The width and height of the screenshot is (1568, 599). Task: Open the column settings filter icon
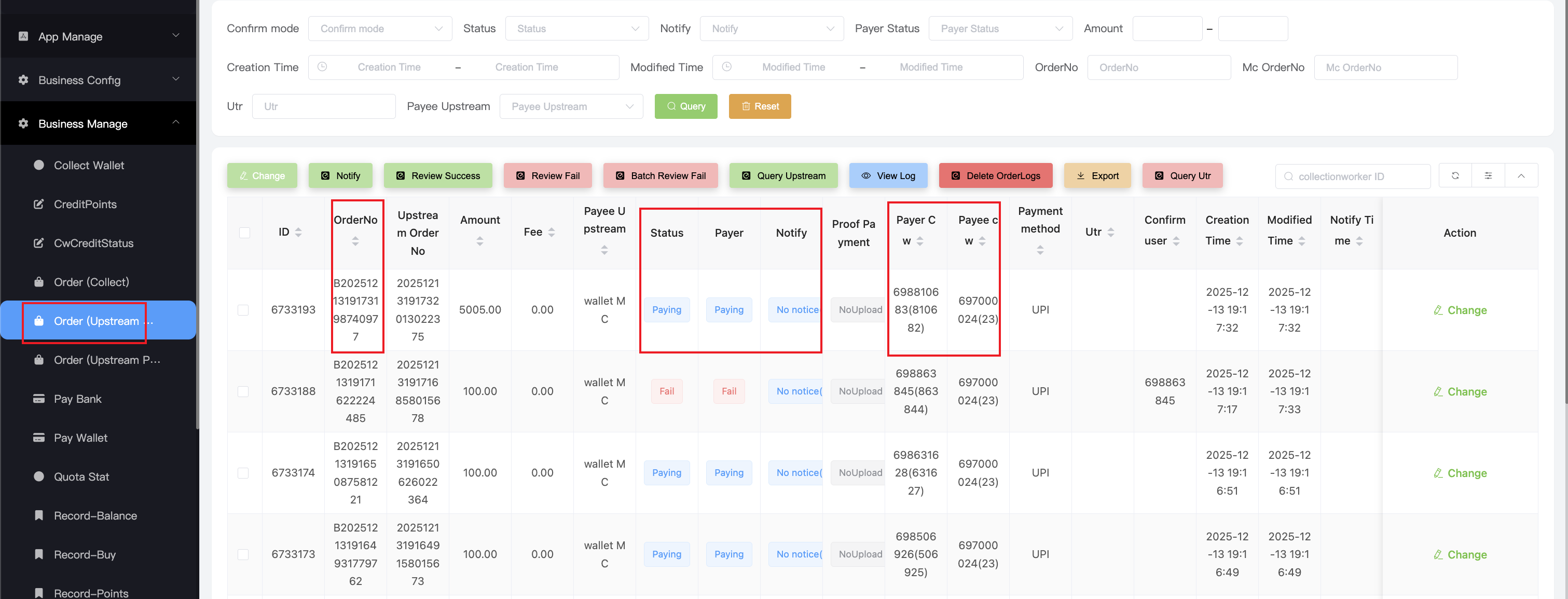click(1488, 176)
